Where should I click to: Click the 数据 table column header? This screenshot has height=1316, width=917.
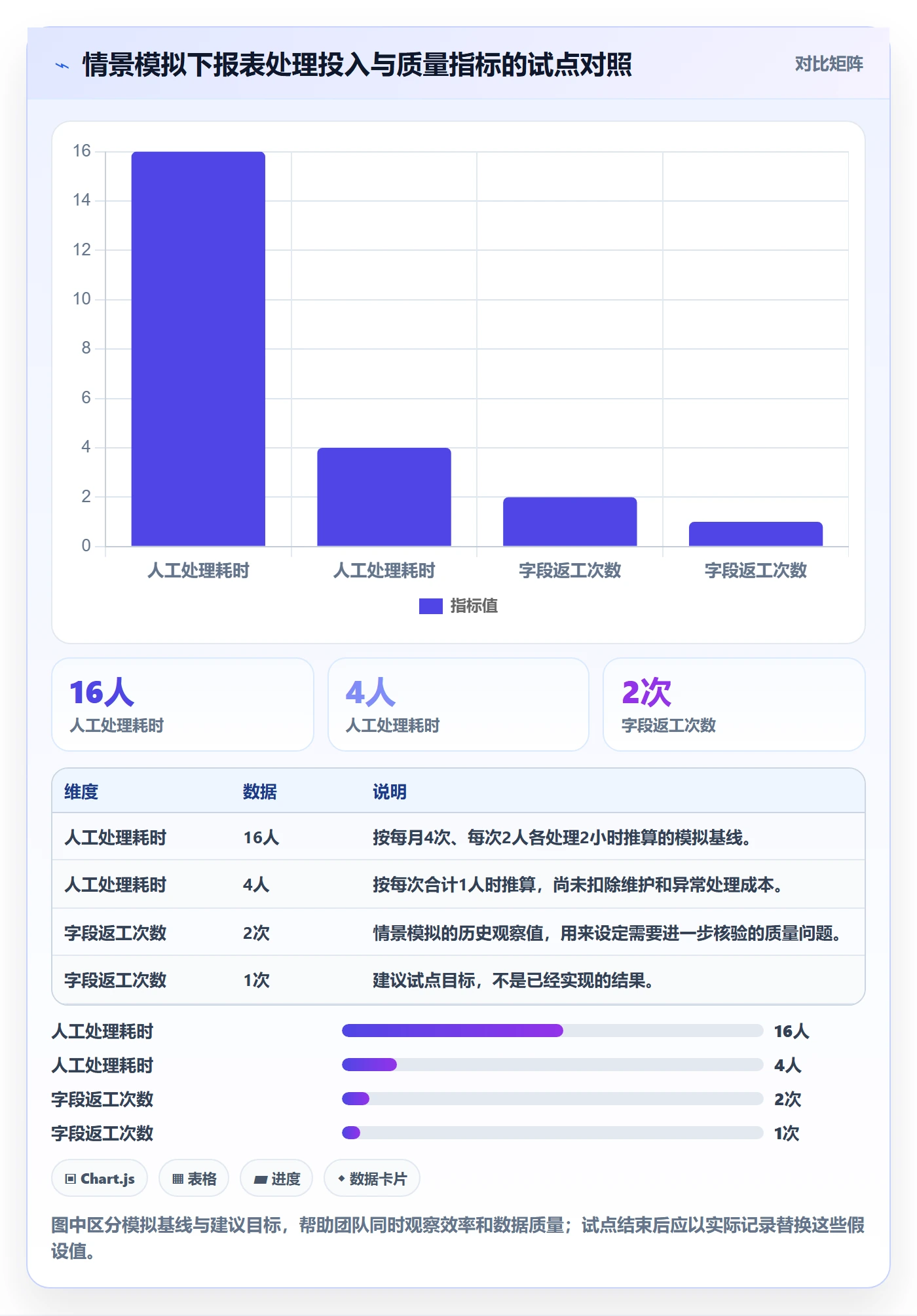260,792
